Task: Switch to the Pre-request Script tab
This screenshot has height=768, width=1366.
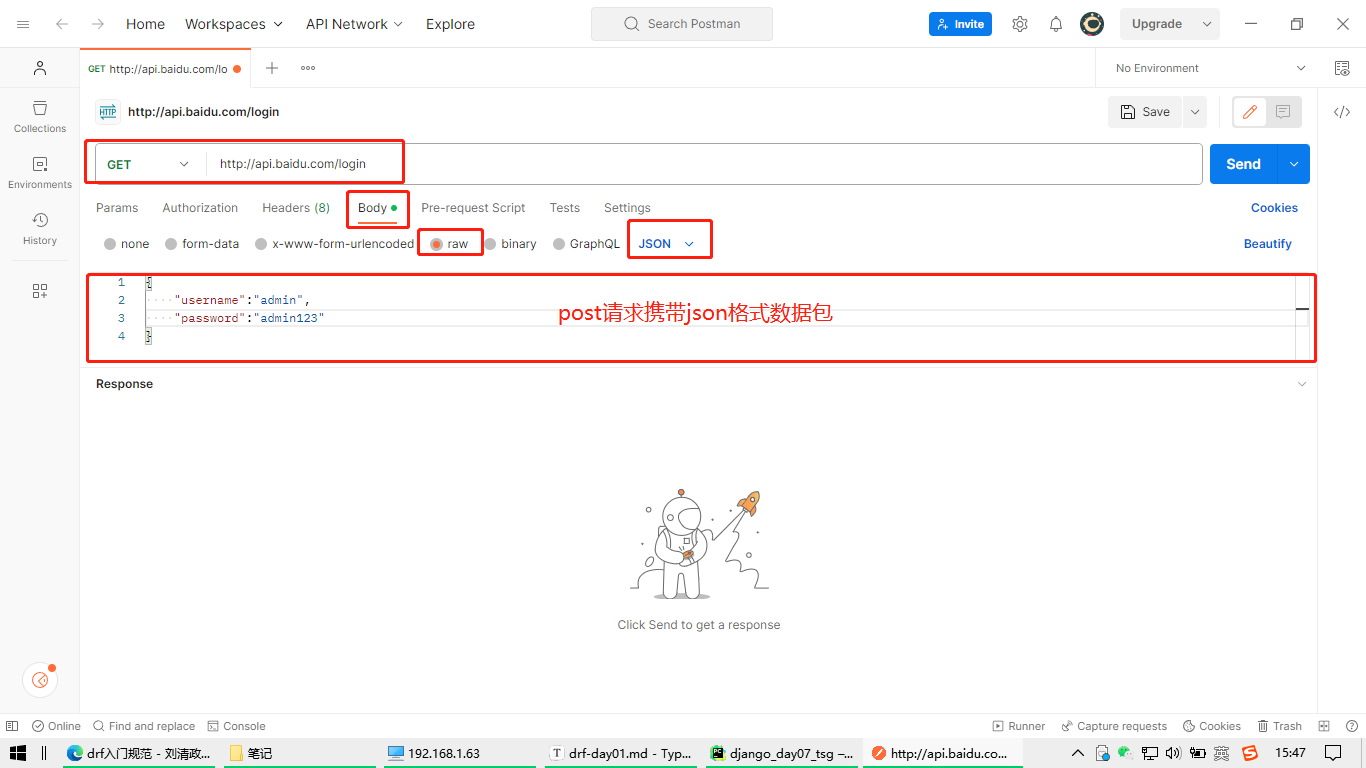Action: pyautogui.click(x=473, y=208)
